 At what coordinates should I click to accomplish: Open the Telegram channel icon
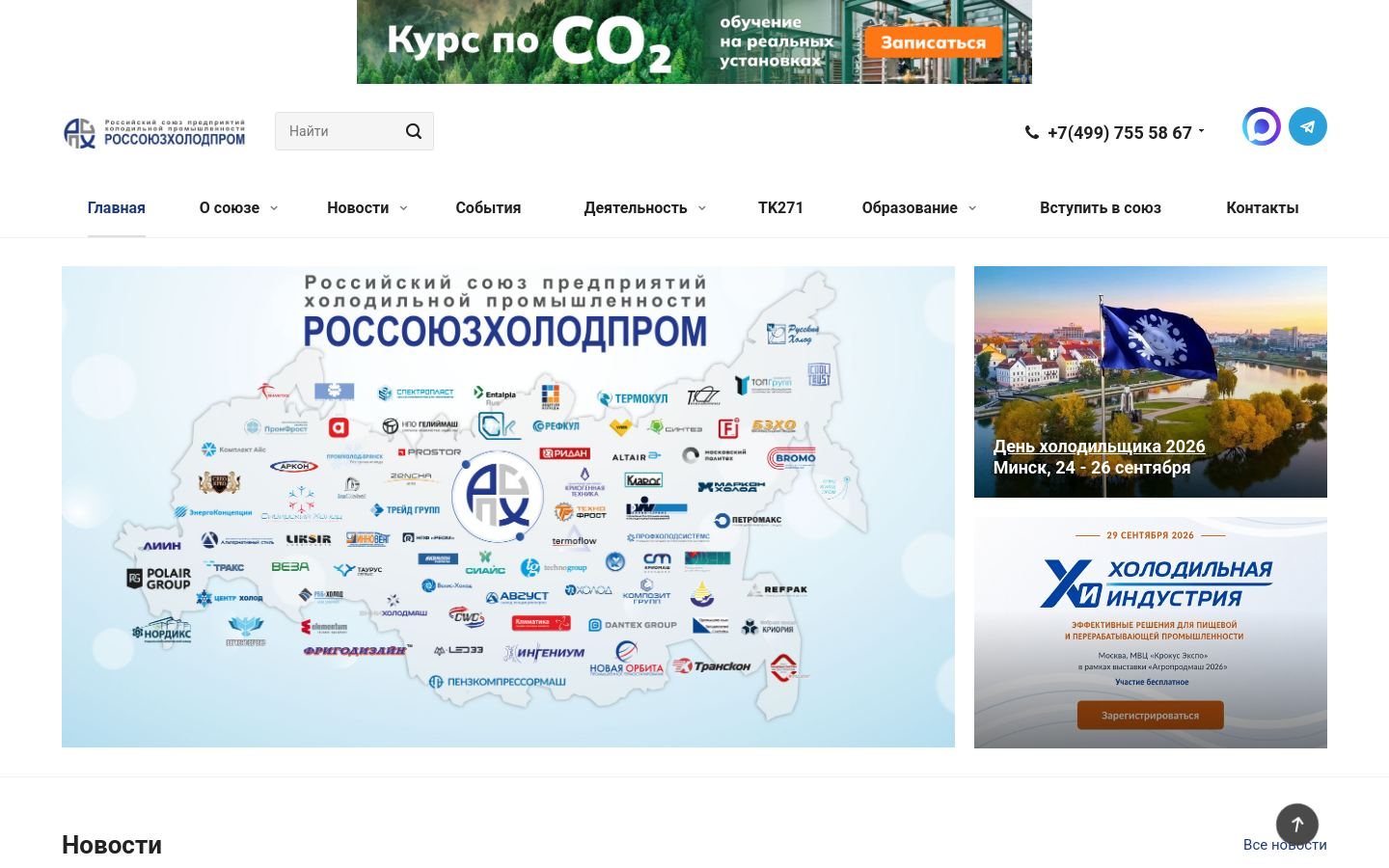pyautogui.click(x=1308, y=126)
